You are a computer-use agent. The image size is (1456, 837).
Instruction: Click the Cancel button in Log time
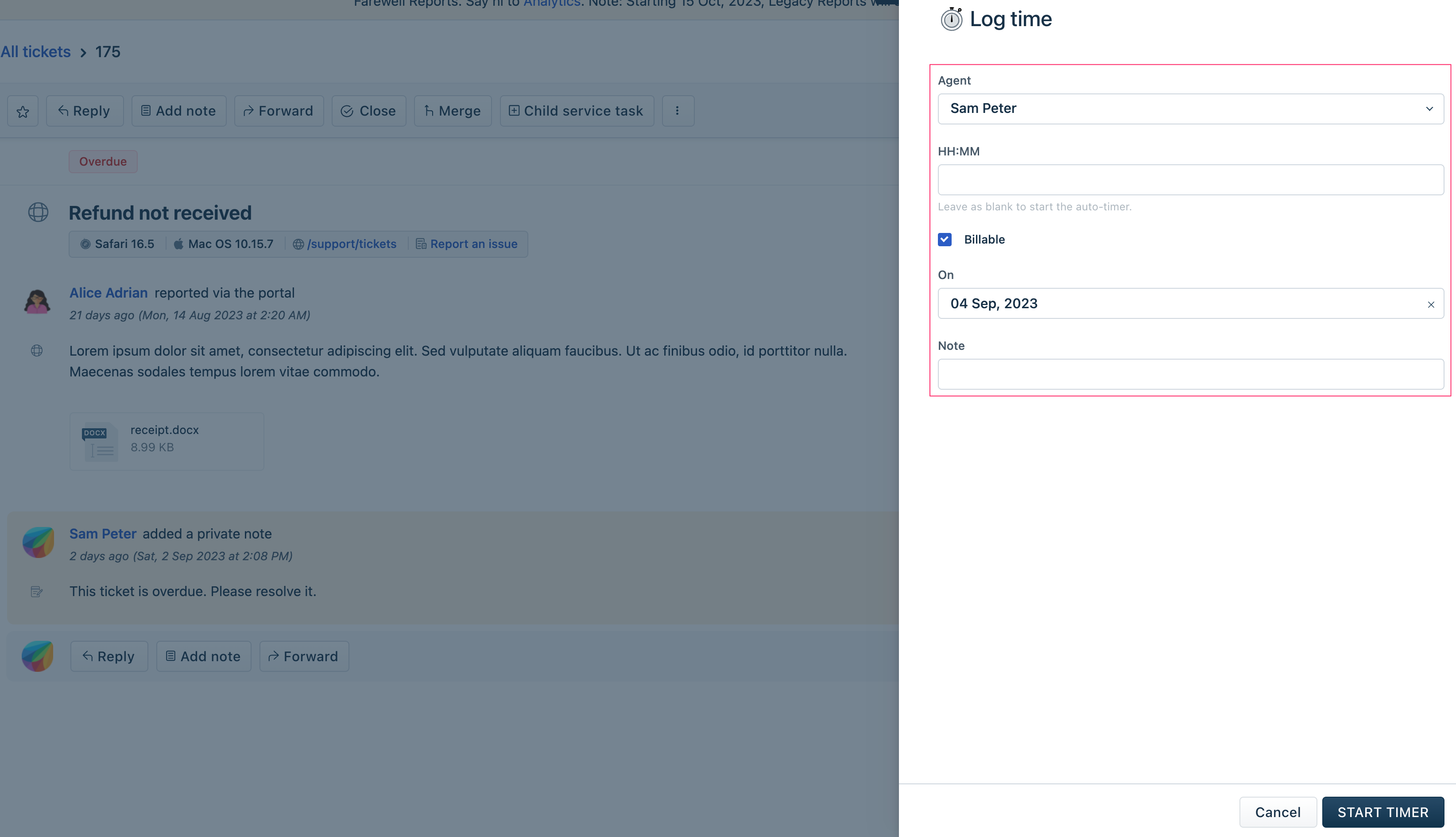pos(1277,811)
